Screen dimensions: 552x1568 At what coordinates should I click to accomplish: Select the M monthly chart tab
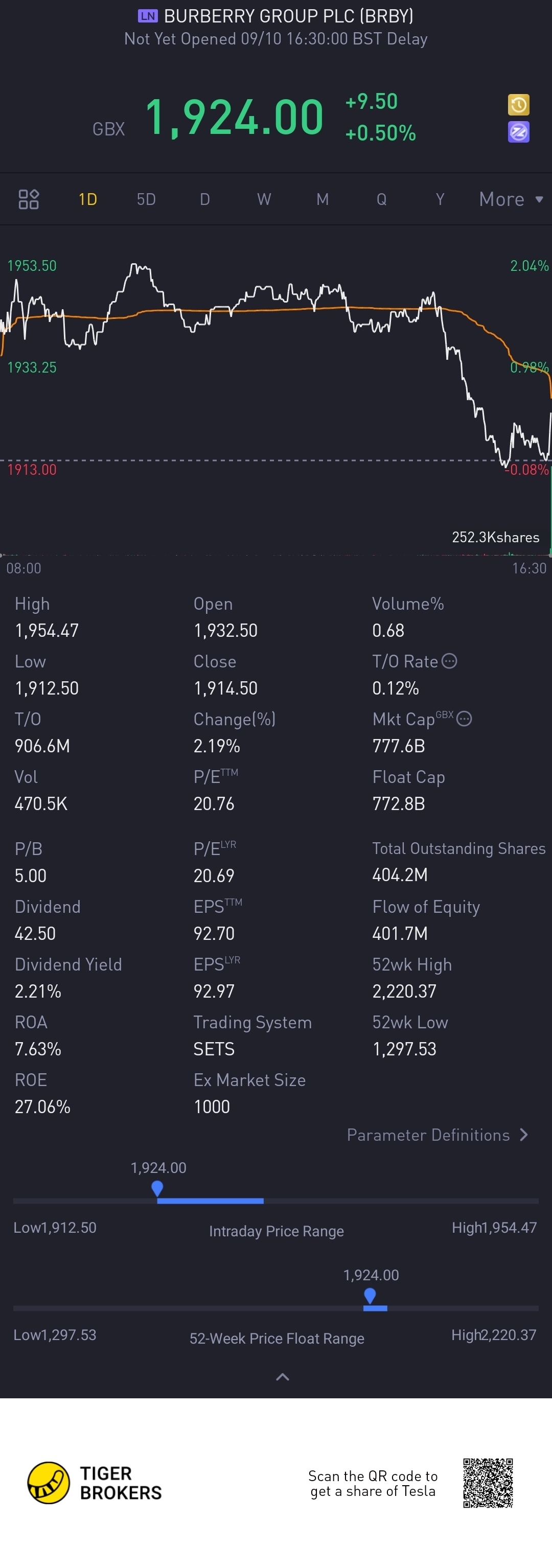323,199
